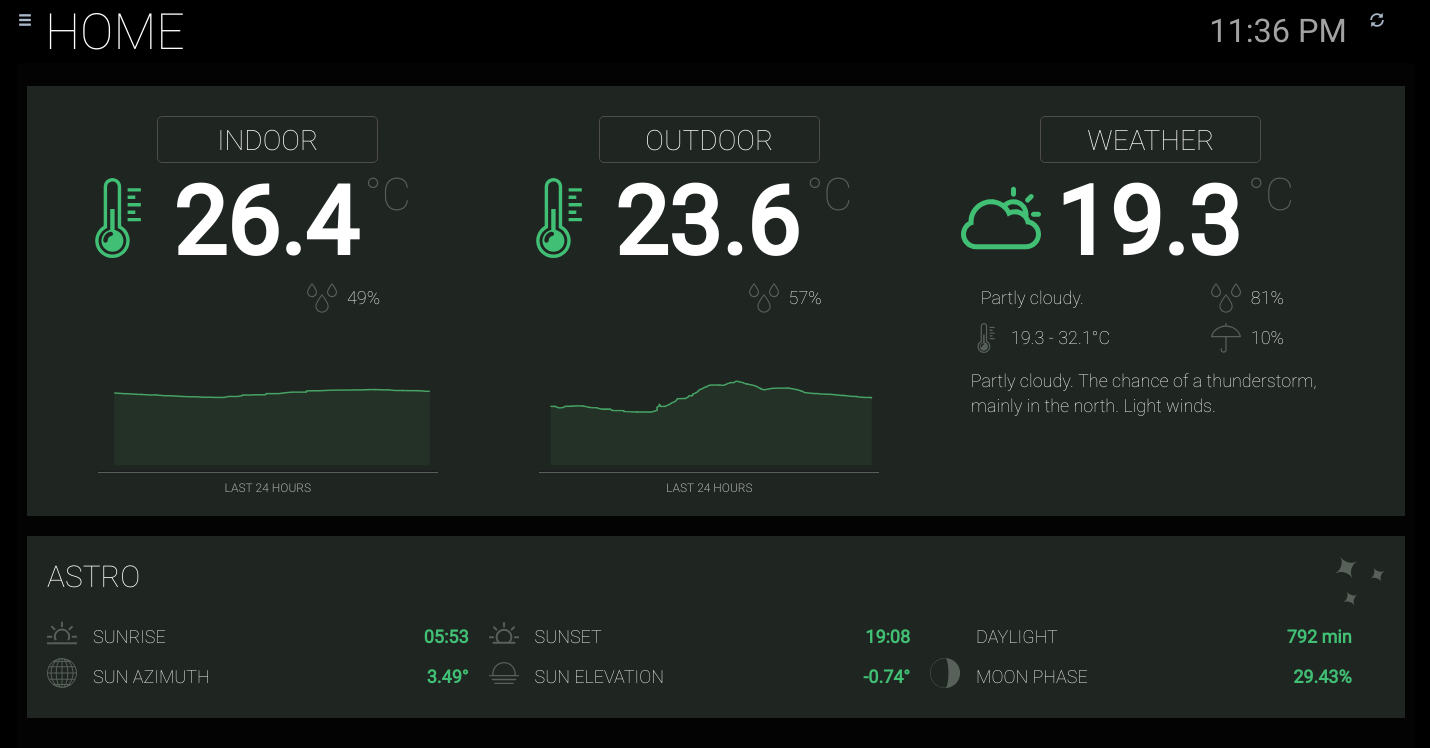Open the outdoor last 24 hours chart
Viewport: 1430px width, 748px height.
pyautogui.click(x=711, y=423)
